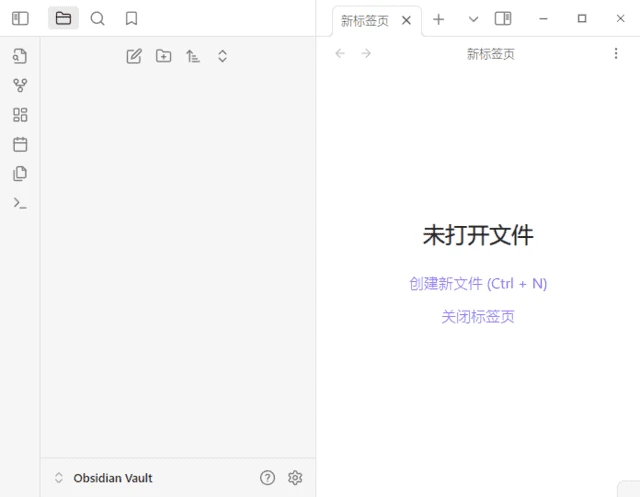
Task: Open quick switcher from ribbon
Action: tap(20, 56)
